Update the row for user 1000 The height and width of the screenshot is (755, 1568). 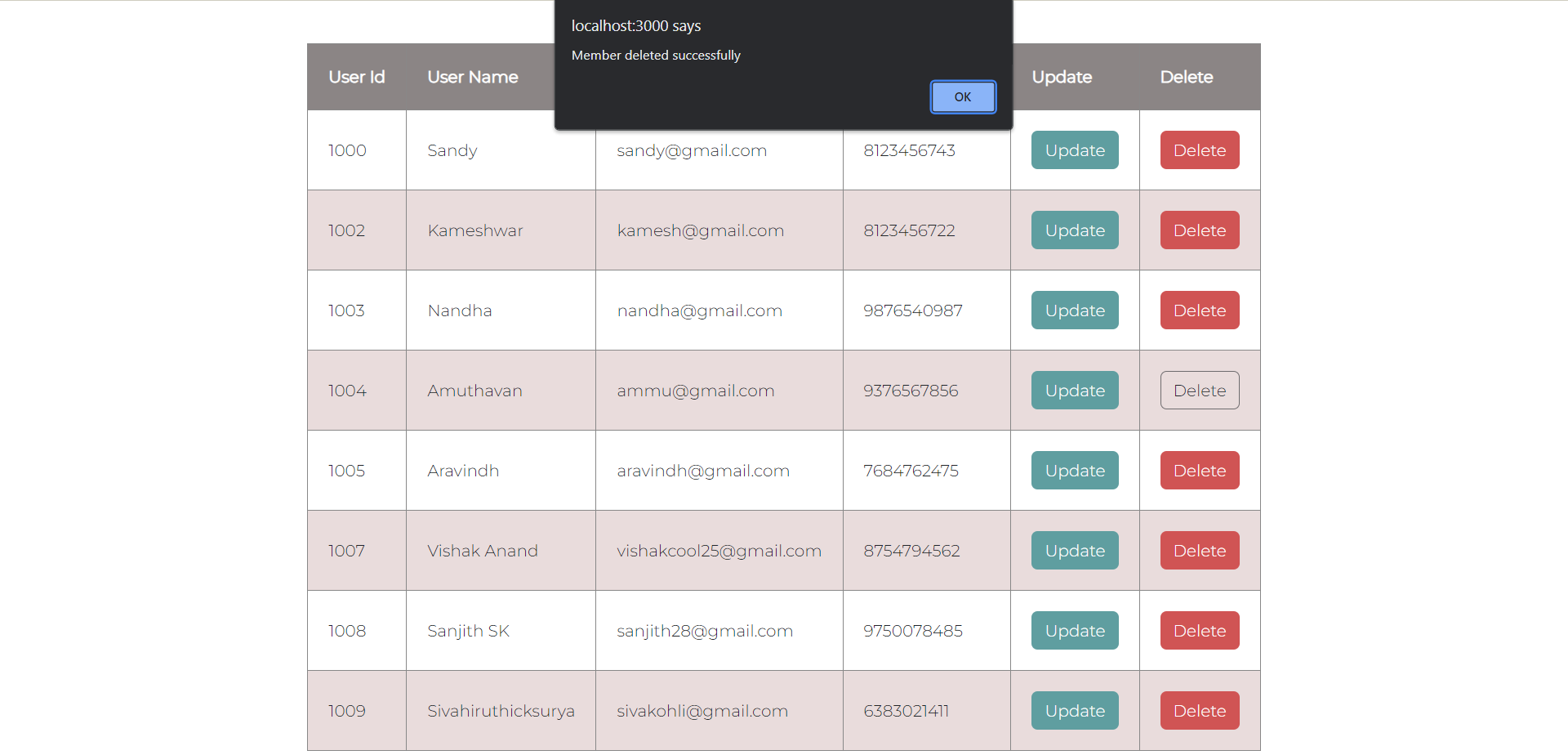click(x=1074, y=150)
